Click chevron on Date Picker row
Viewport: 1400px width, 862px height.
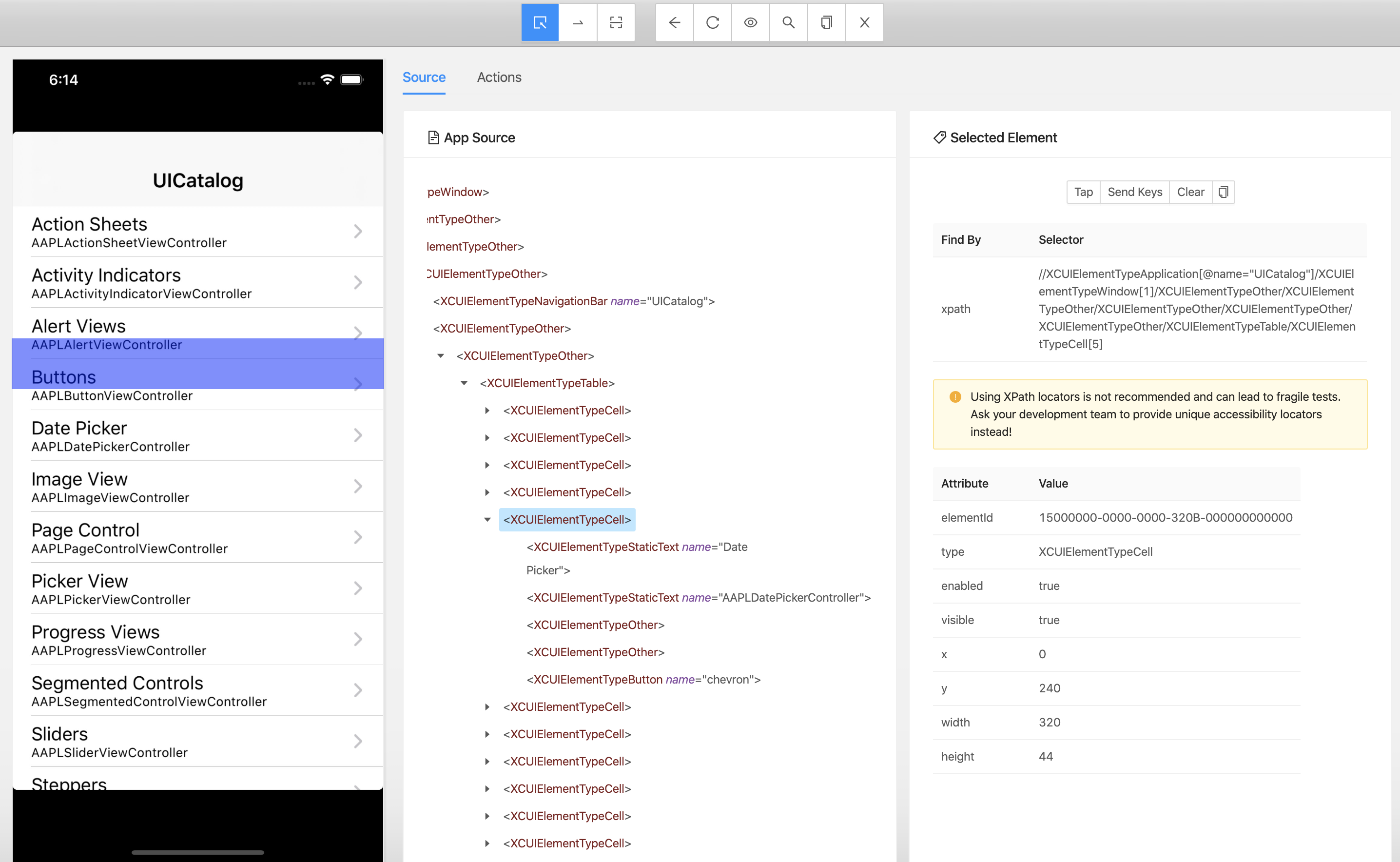coord(358,435)
